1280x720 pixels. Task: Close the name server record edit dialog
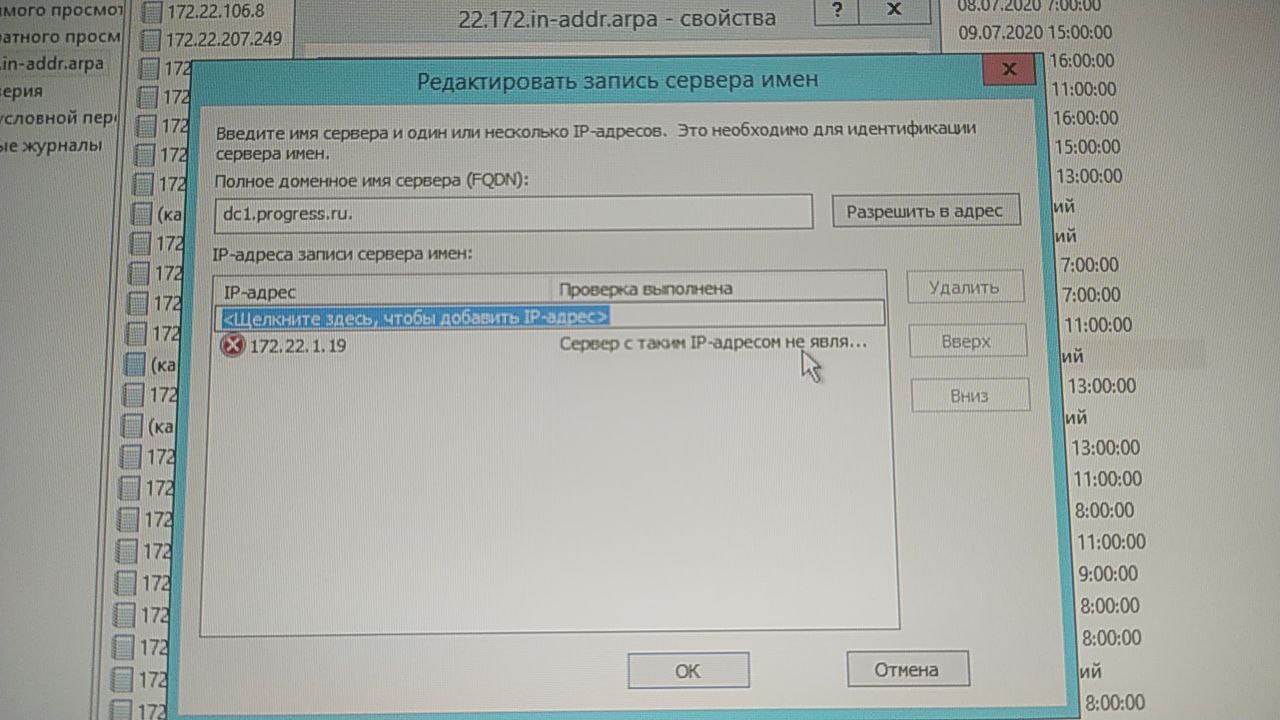(1008, 69)
